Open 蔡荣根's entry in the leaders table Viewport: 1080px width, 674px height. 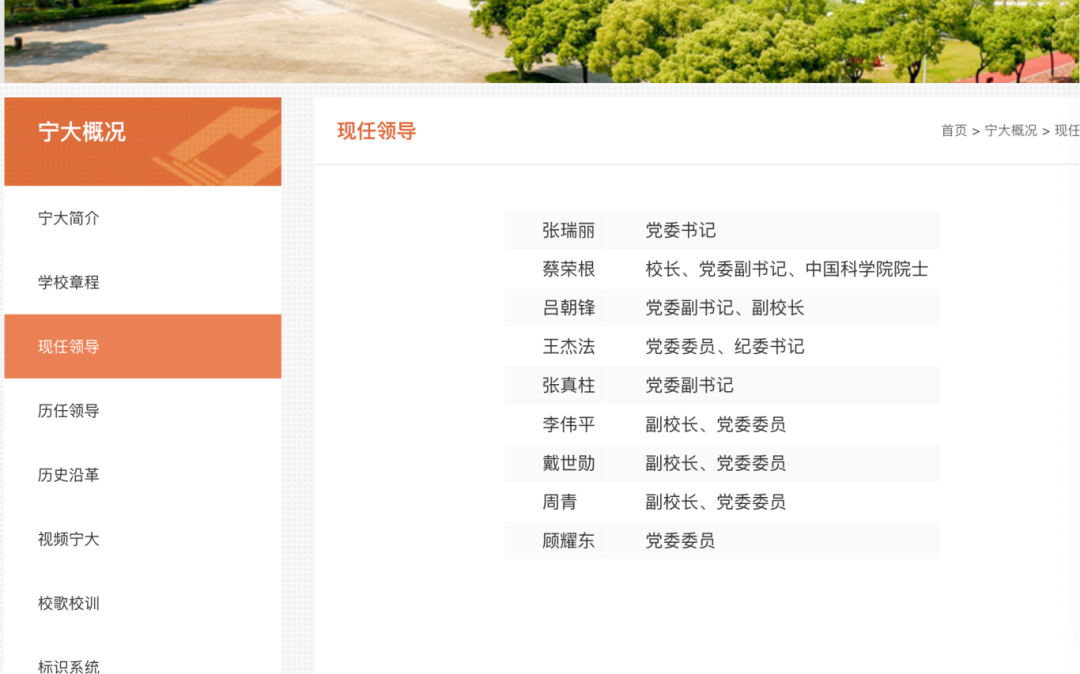click(568, 269)
